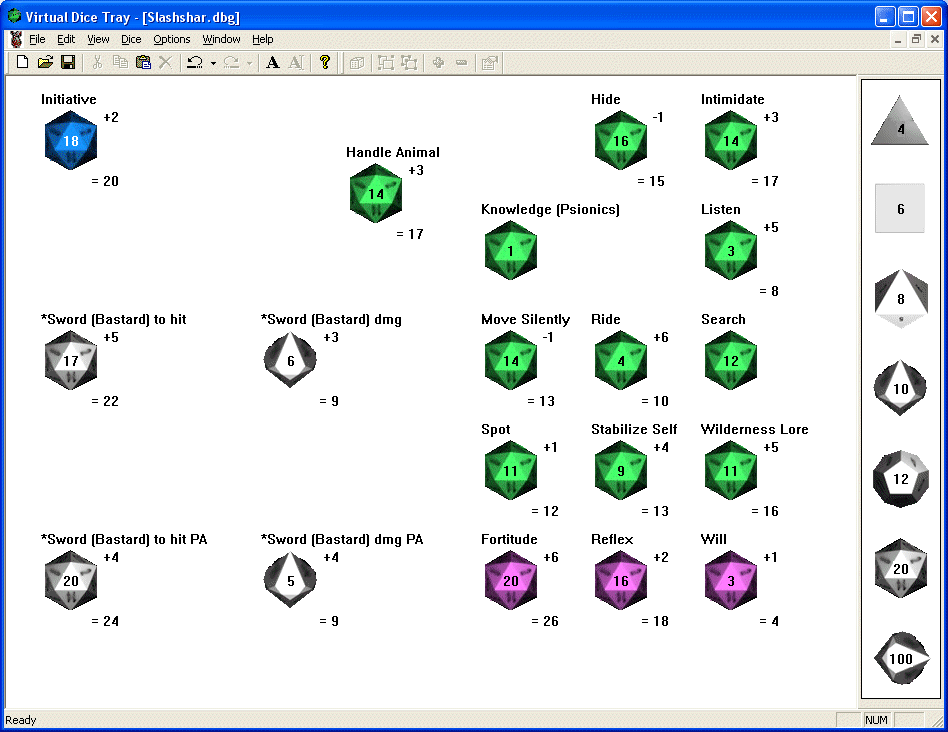This screenshot has width=948, height=732.
Task: Click the minus modifier toolbar icon
Action: [x=461, y=62]
